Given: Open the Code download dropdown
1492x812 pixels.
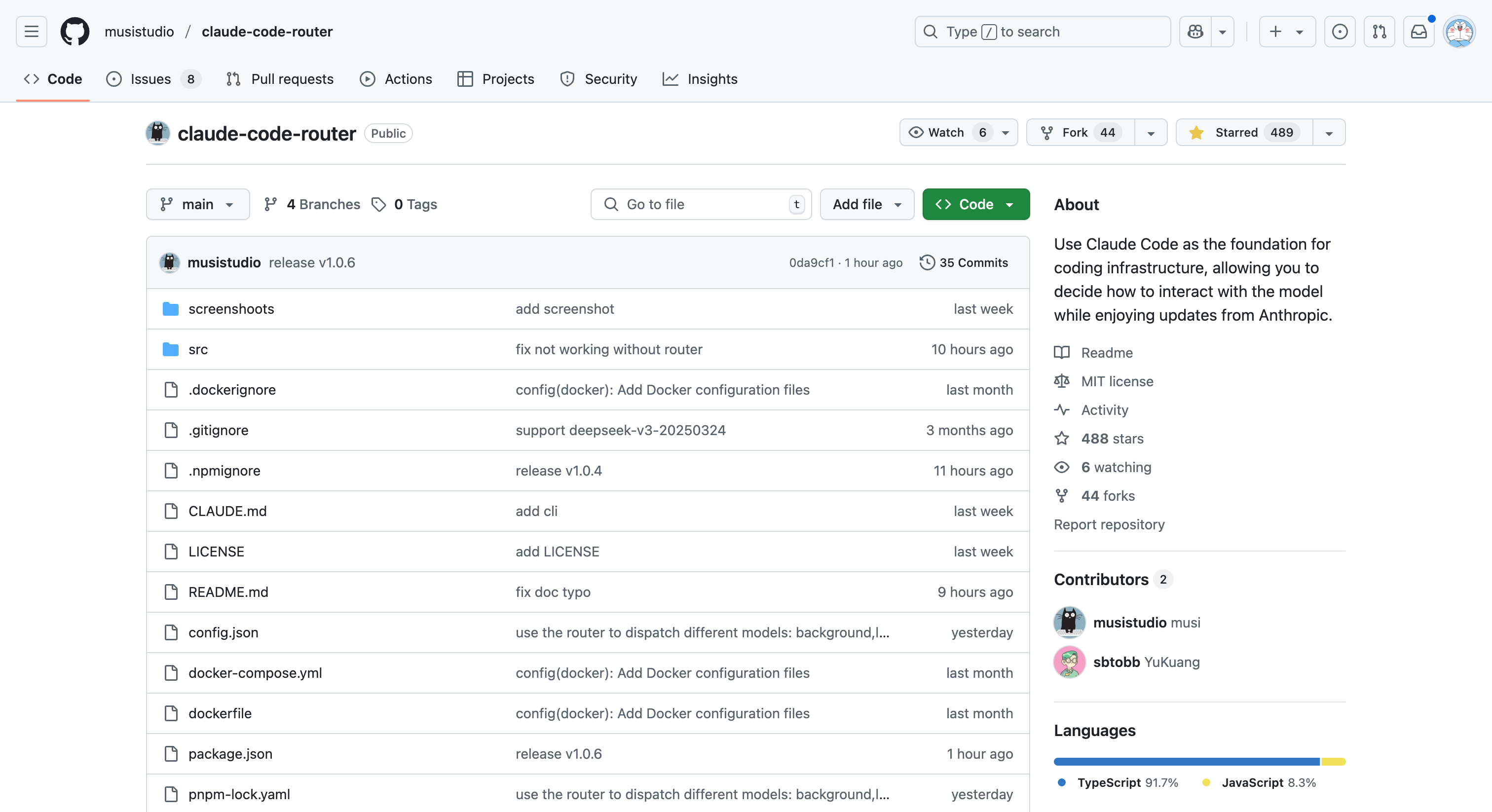Looking at the screenshot, I should point(975,204).
